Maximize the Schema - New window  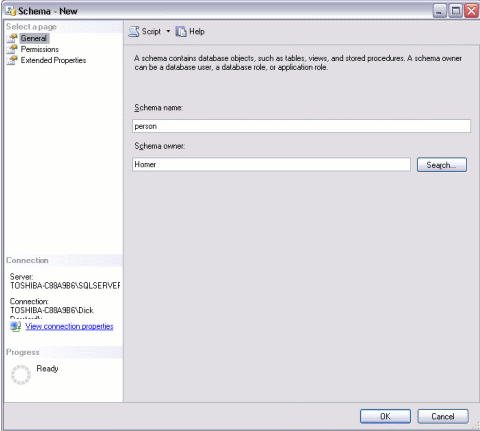[x=456, y=11]
